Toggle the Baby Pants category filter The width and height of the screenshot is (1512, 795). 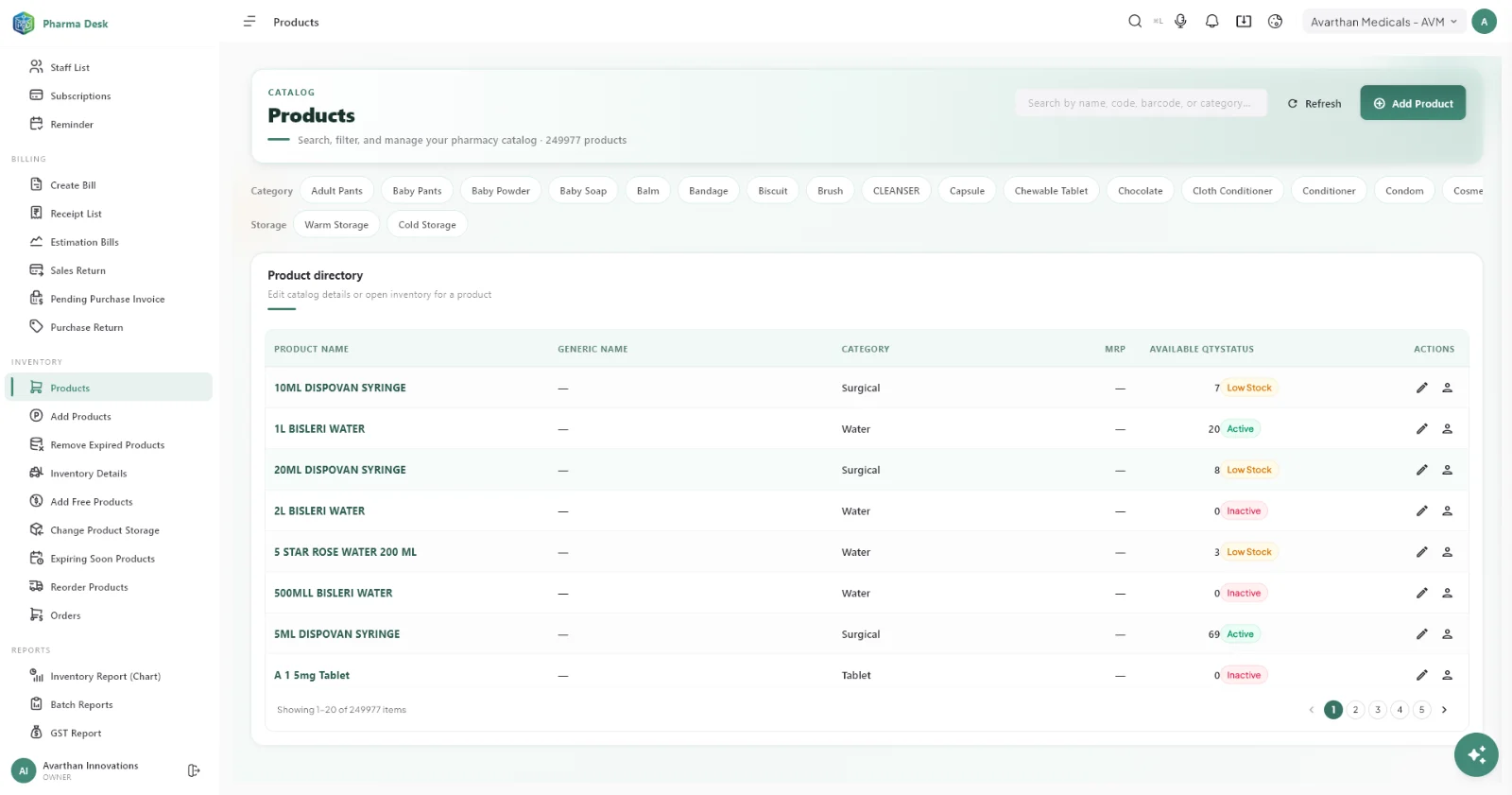click(417, 191)
